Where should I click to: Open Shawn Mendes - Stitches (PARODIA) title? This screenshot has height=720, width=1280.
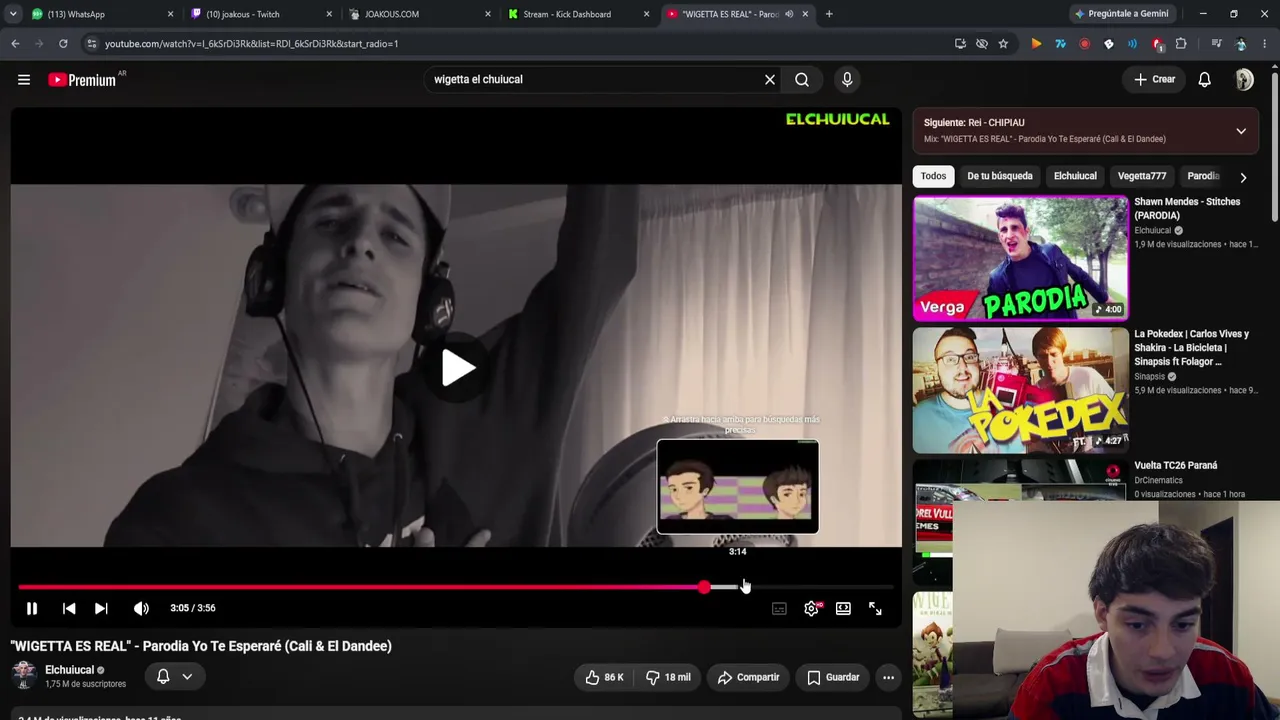click(1187, 208)
